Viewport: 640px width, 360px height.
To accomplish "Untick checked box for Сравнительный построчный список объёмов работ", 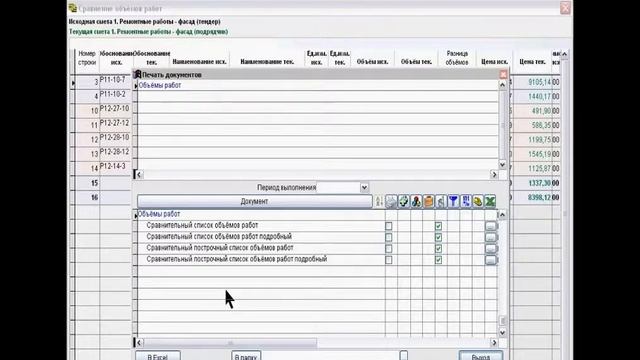I will (438, 249).
